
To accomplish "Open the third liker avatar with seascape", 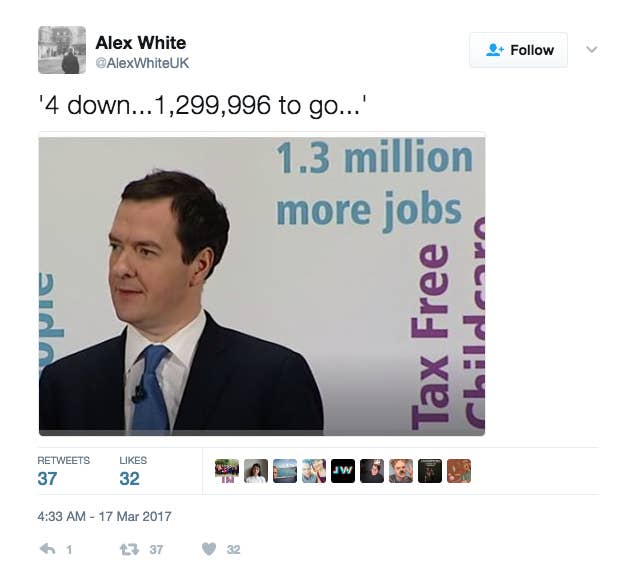I will pos(285,471).
